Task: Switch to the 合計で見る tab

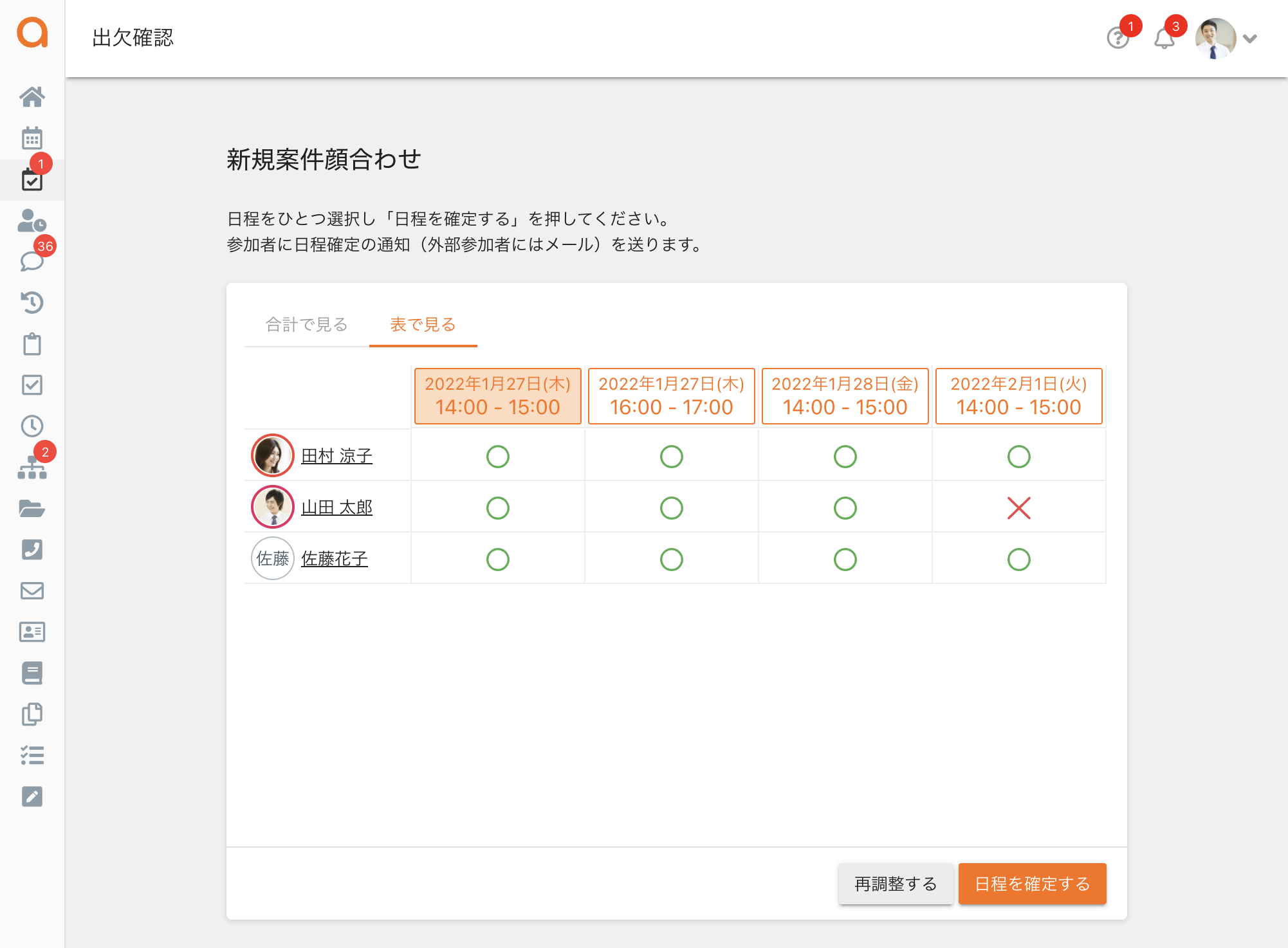Action: click(x=307, y=325)
